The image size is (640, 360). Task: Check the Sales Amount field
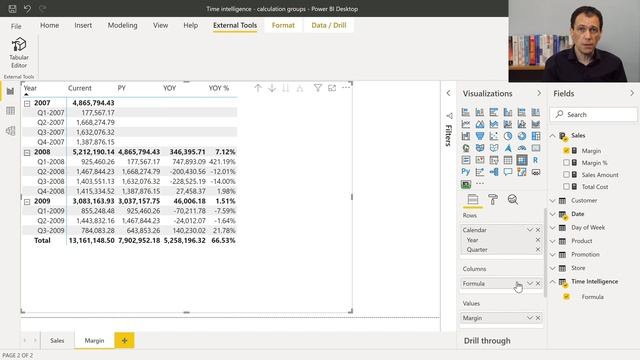[566, 175]
